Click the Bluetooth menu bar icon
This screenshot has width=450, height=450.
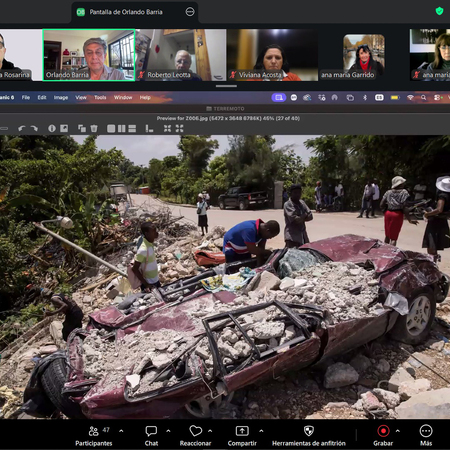(365, 97)
